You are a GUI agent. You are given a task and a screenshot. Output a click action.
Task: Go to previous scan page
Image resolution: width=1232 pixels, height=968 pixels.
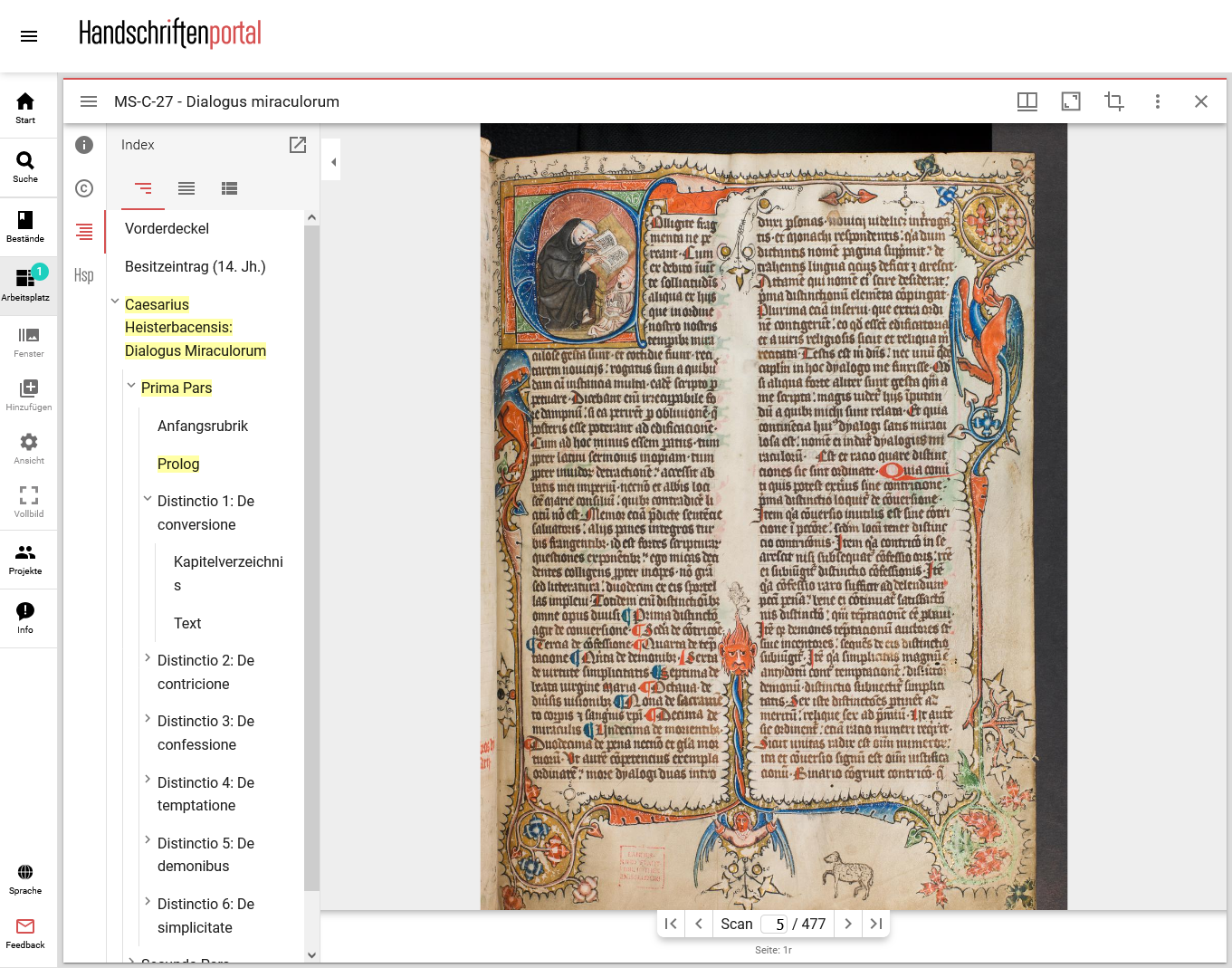click(699, 924)
